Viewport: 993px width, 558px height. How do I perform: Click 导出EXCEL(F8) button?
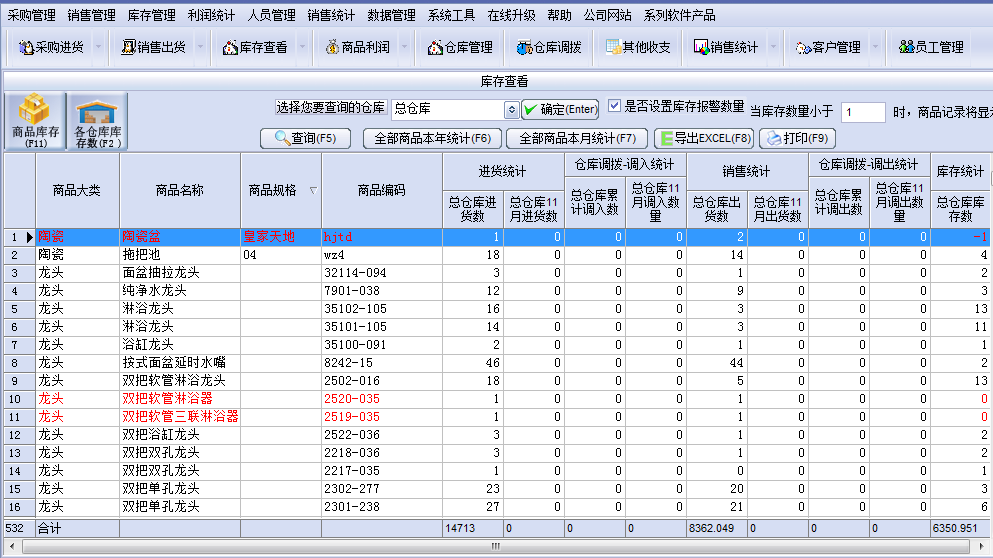tap(703, 138)
